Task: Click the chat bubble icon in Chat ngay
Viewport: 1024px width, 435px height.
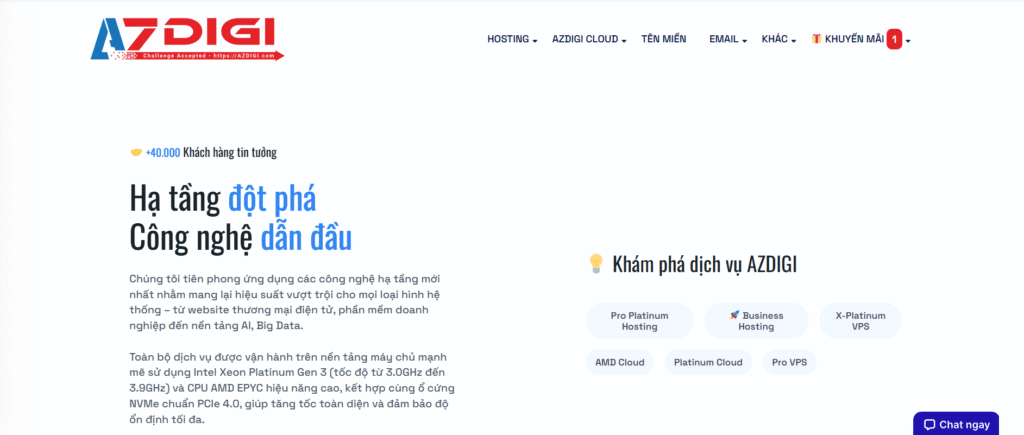Action: 929,424
